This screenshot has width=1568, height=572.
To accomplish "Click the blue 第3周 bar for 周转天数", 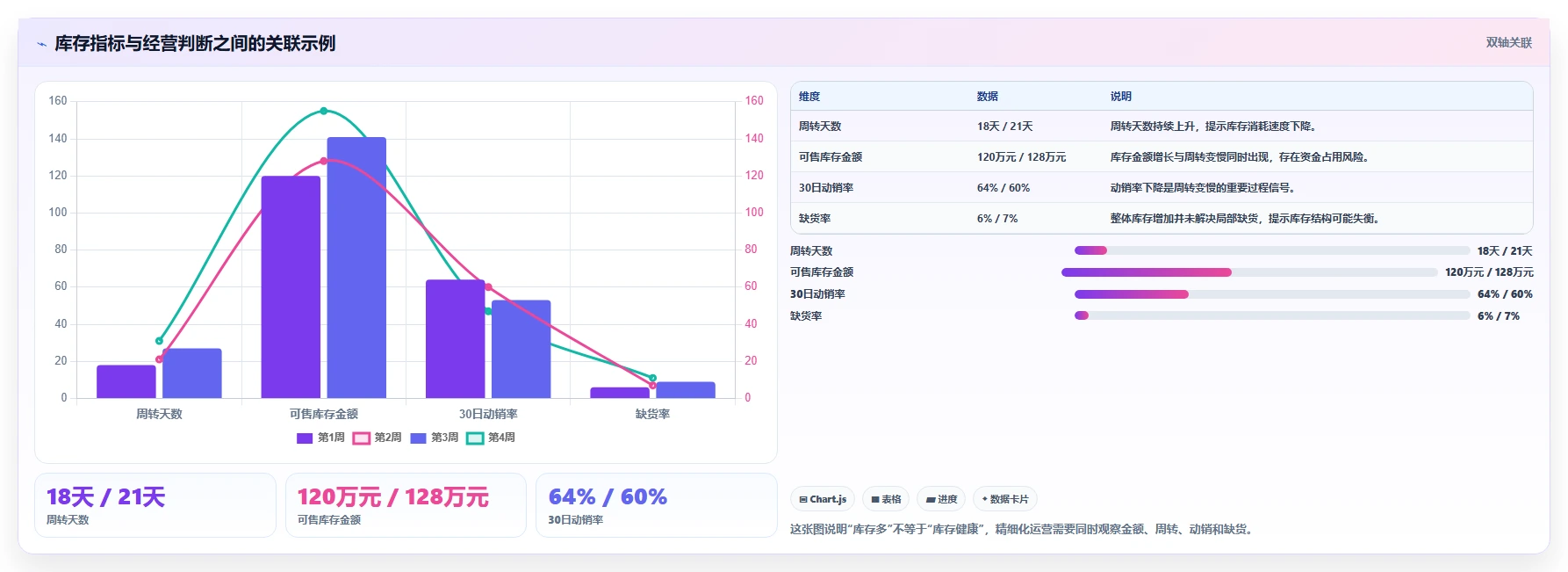I will 192,373.
